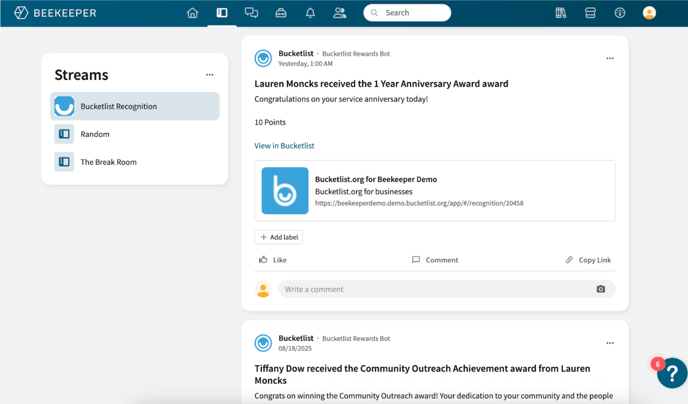Screen dimensions: 688x404
Task: Click the Bucketlist author name on first post
Action: pyautogui.click(x=296, y=53)
